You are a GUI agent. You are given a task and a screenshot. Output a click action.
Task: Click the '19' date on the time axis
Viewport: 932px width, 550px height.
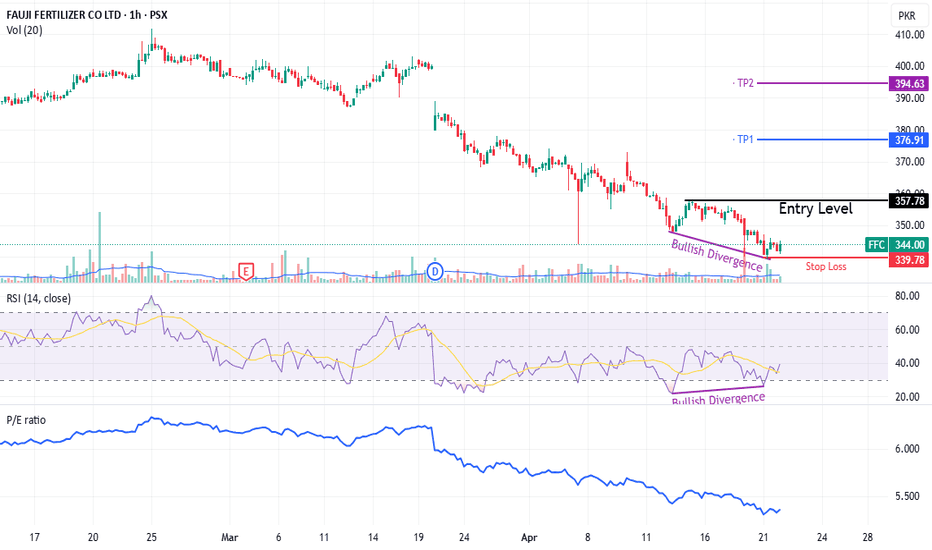[x=418, y=538]
